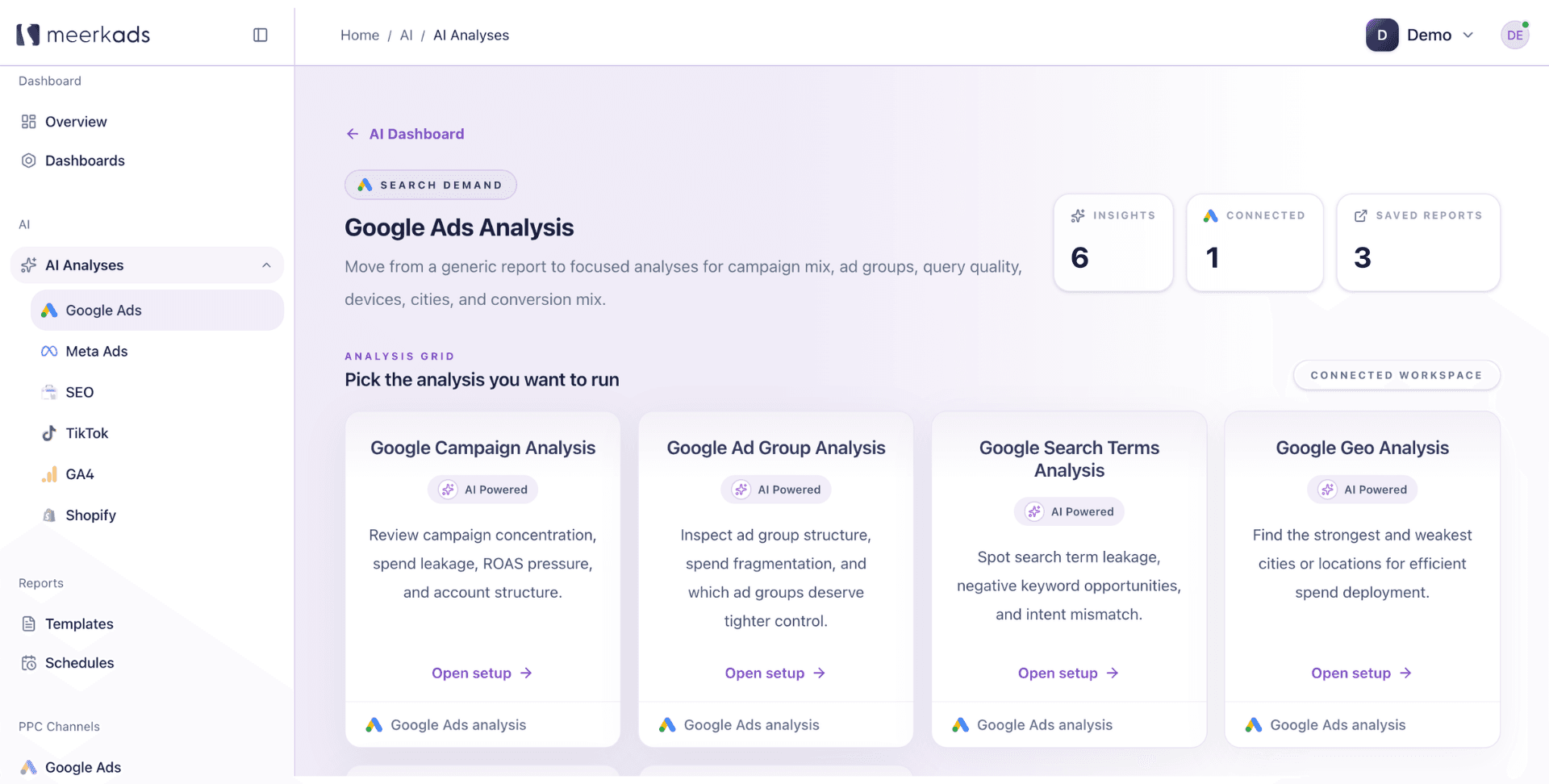This screenshot has width=1549, height=784.
Task: Click the Dashboards target icon
Action: 29,161
